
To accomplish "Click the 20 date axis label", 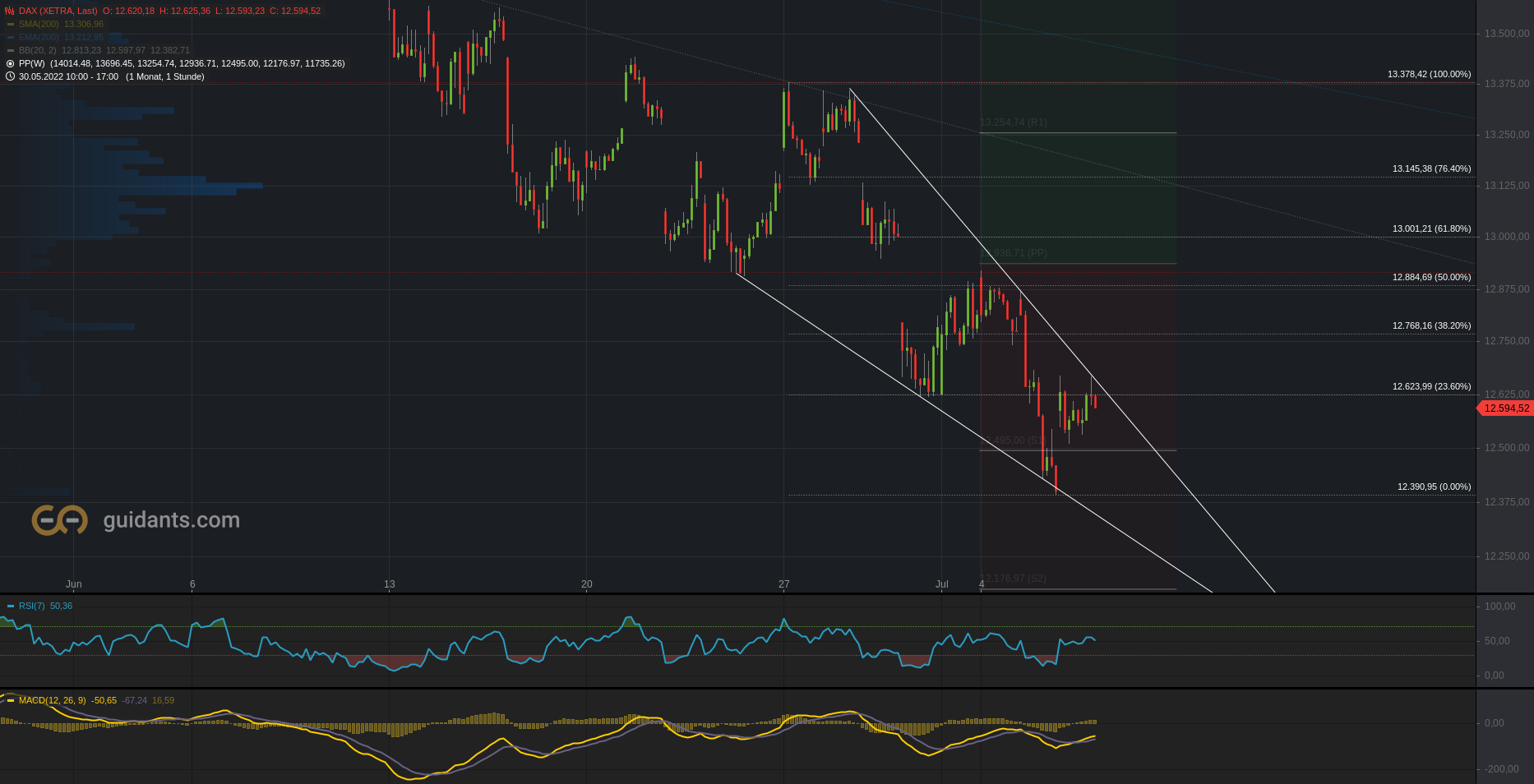I will pyautogui.click(x=587, y=584).
